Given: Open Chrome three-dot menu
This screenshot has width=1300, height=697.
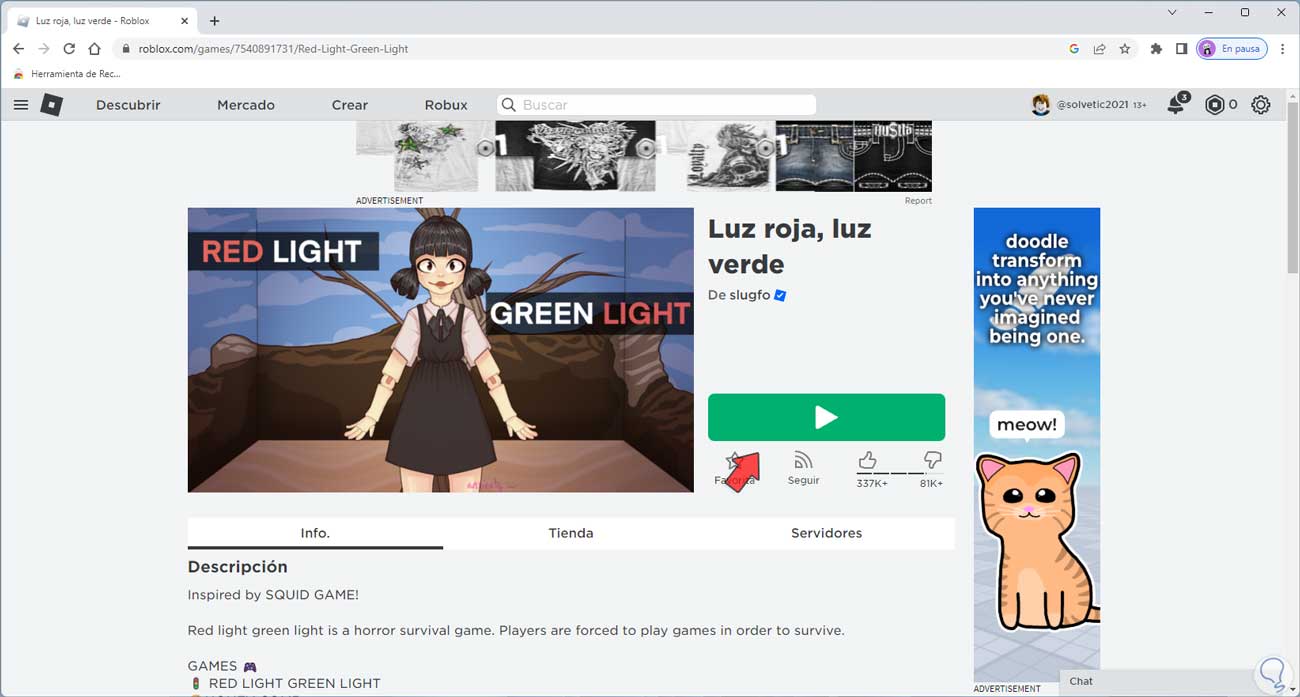Looking at the screenshot, I should 1283,48.
